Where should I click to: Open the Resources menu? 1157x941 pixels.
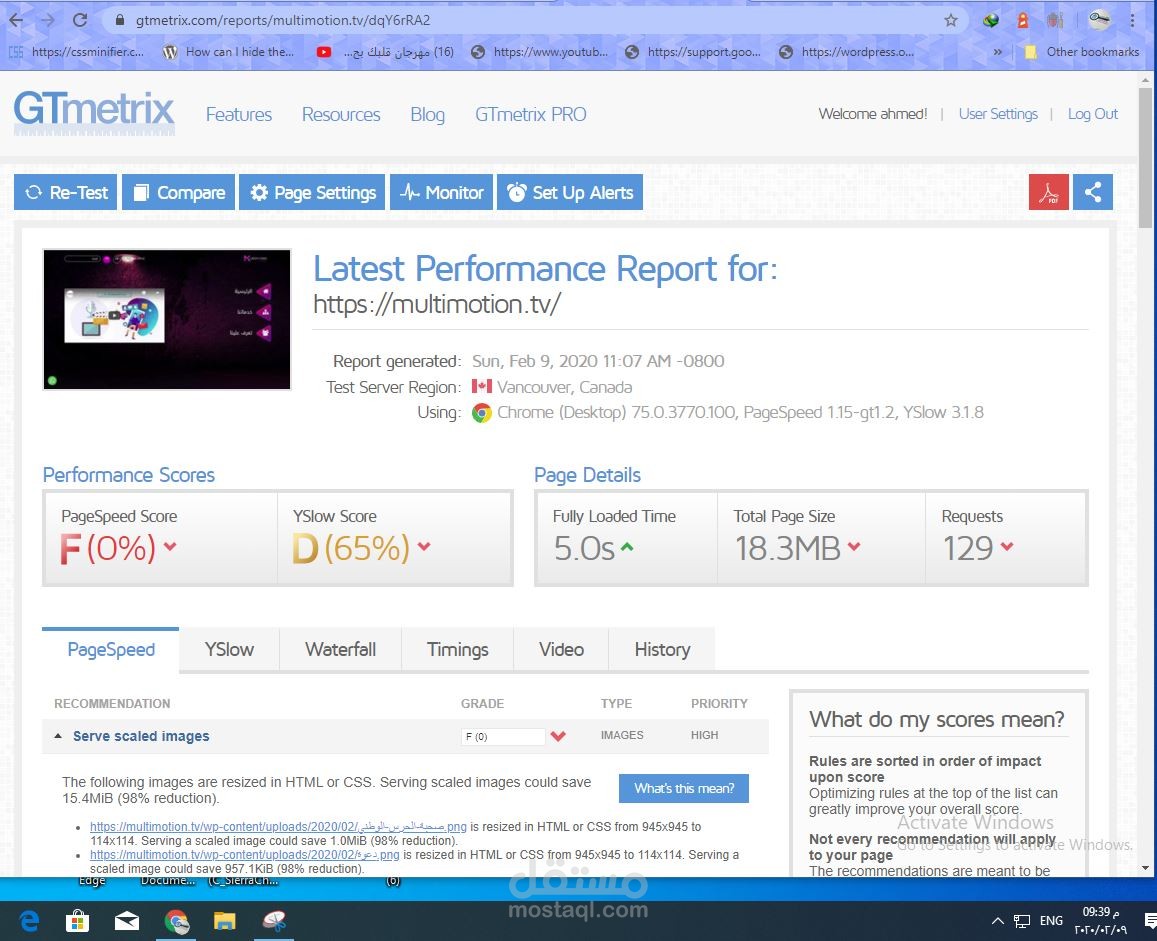pos(341,114)
